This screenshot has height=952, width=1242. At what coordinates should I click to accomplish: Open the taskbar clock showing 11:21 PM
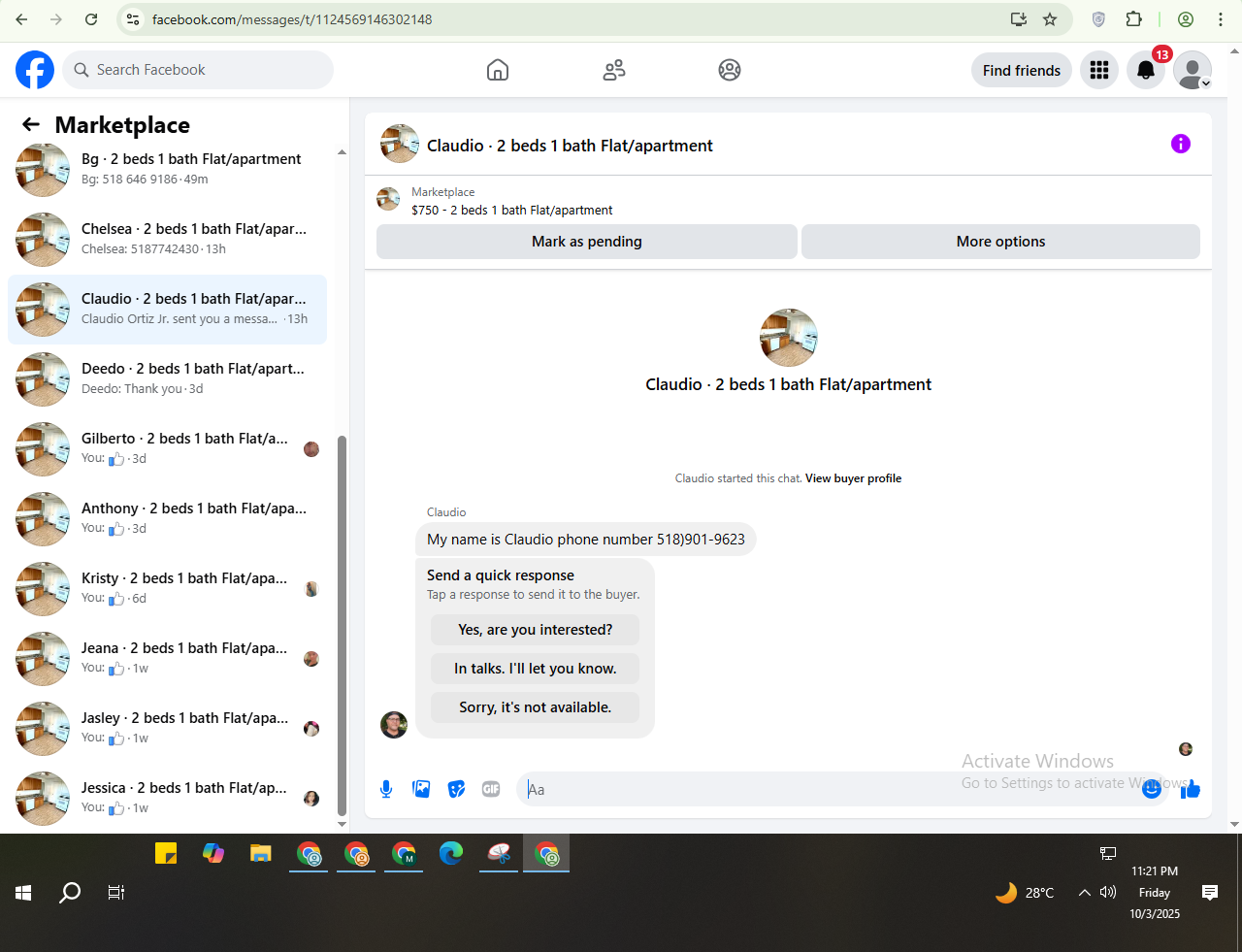pos(1155,893)
